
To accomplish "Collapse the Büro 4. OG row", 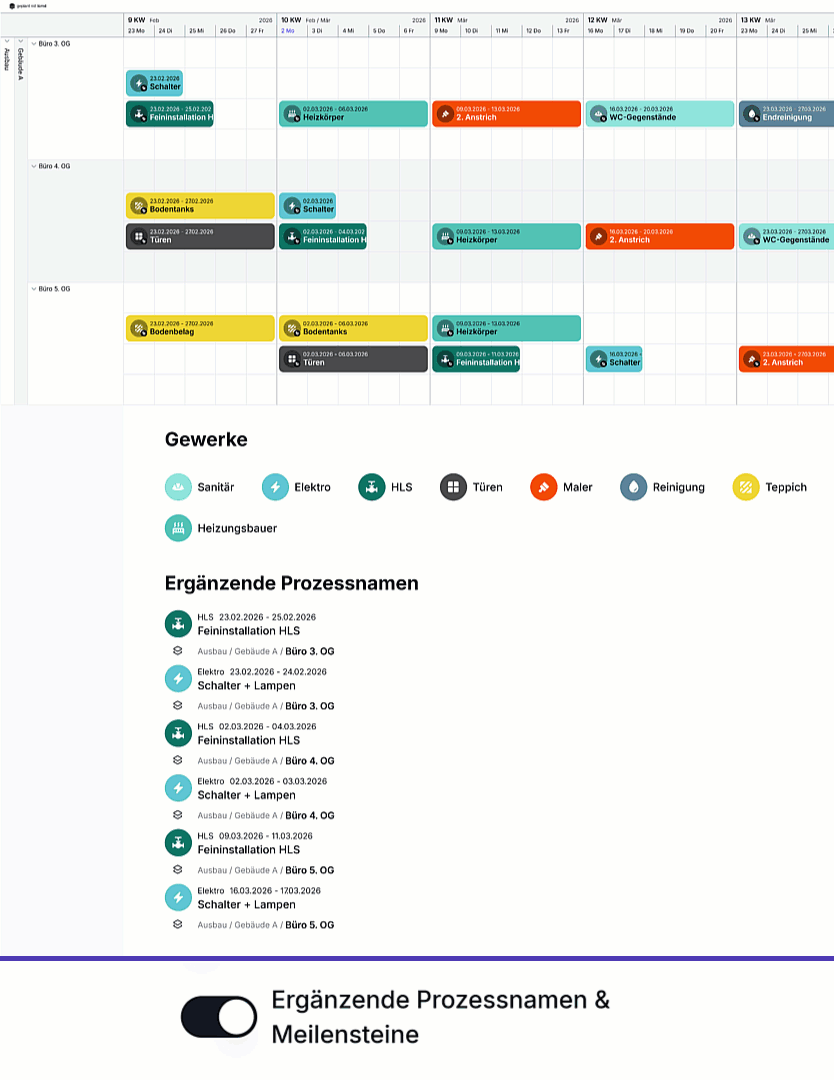I will pos(33,166).
